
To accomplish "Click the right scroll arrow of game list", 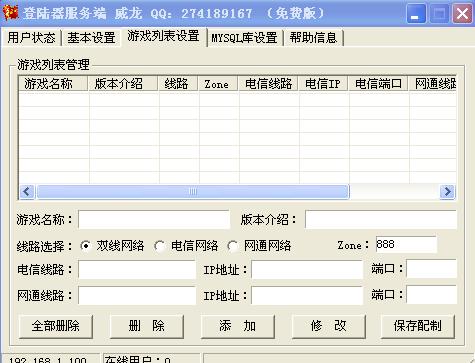I will pyautogui.click(x=447, y=192).
